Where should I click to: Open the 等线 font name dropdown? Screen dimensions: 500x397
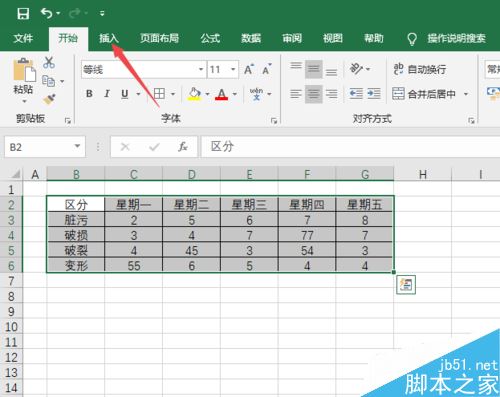(201, 69)
